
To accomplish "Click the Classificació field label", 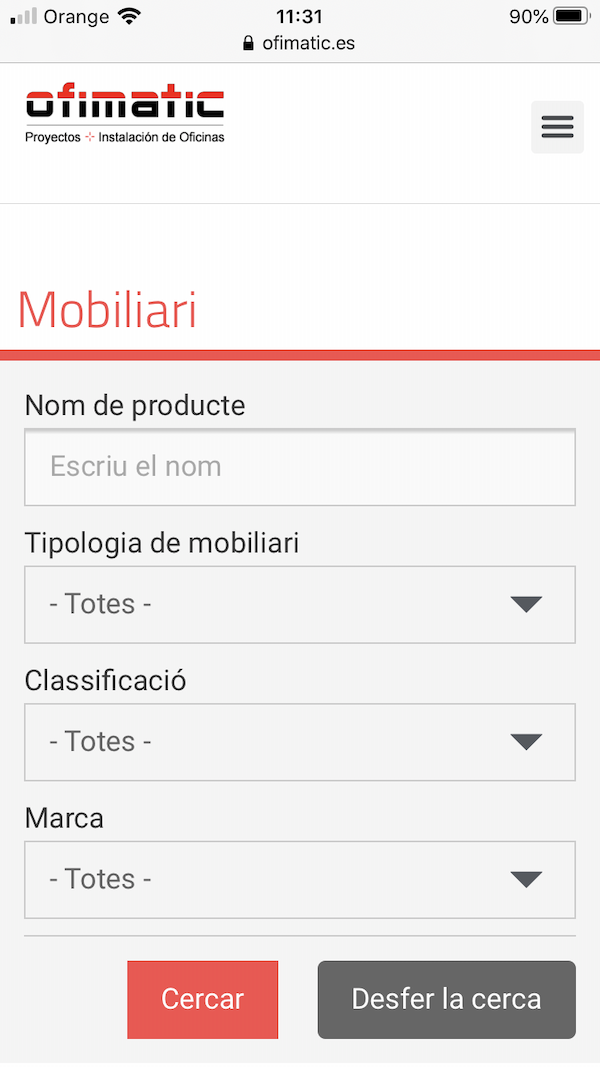I will [x=106, y=680].
